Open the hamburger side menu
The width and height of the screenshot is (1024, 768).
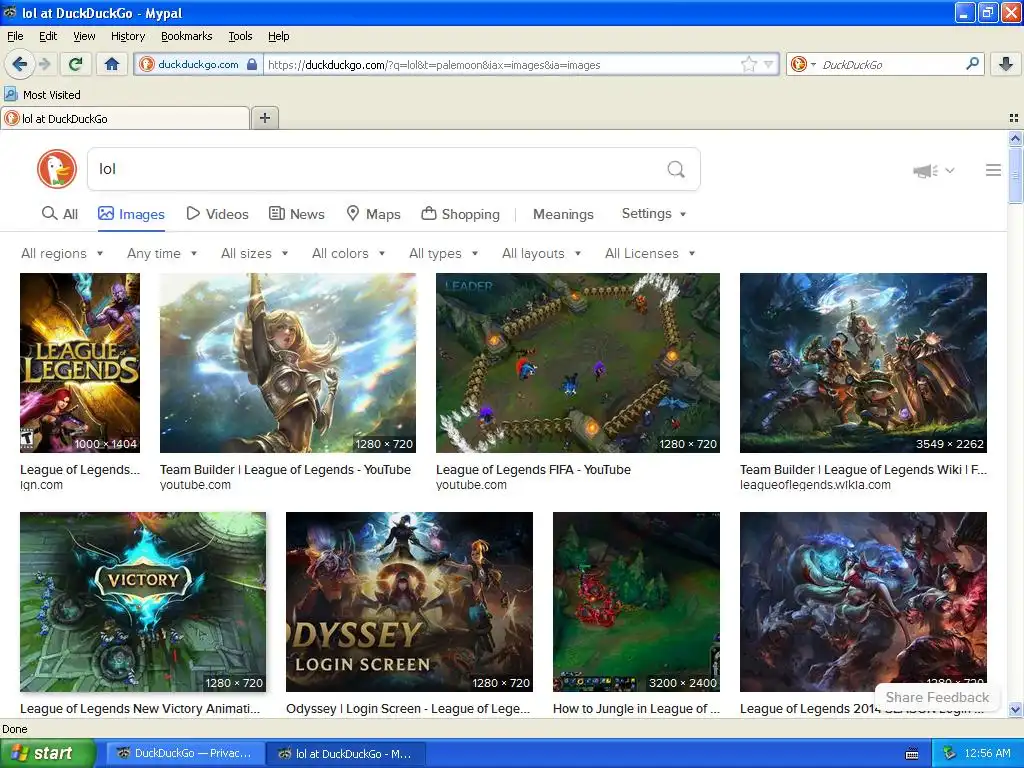click(993, 170)
